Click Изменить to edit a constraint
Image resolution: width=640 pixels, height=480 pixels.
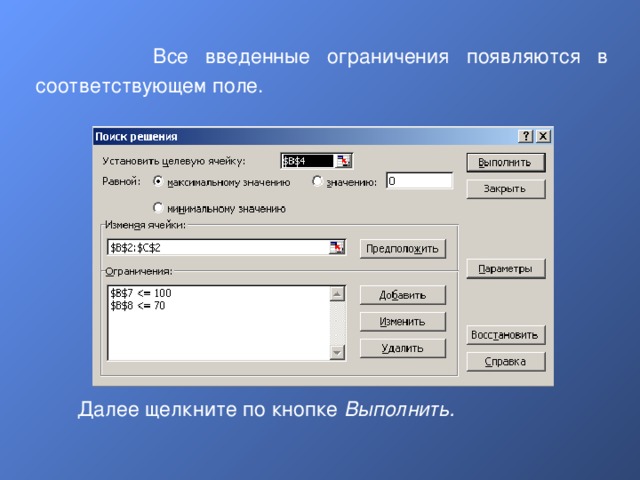[x=402, y=322]
